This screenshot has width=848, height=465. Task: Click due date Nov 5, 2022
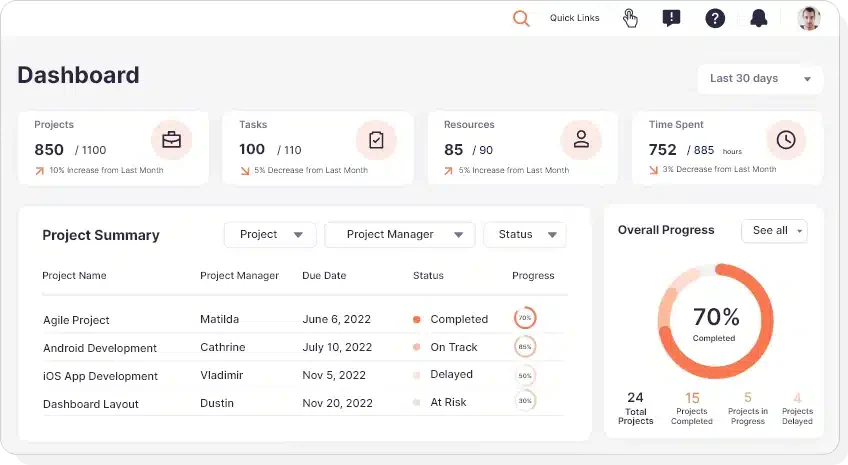pos(334,375)
